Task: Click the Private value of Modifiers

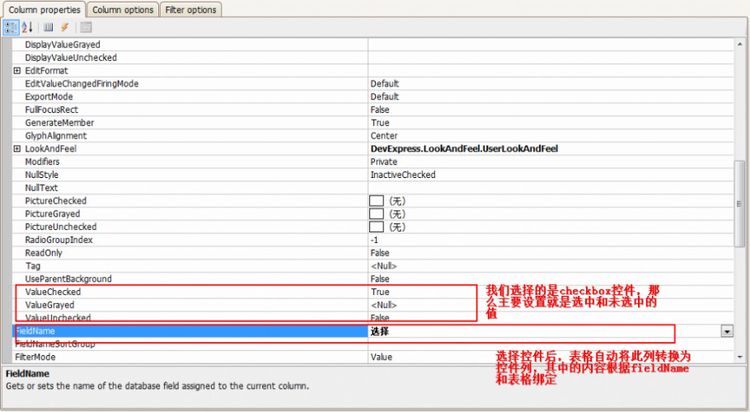Action: pyautogui.click(x=384, y=162)
